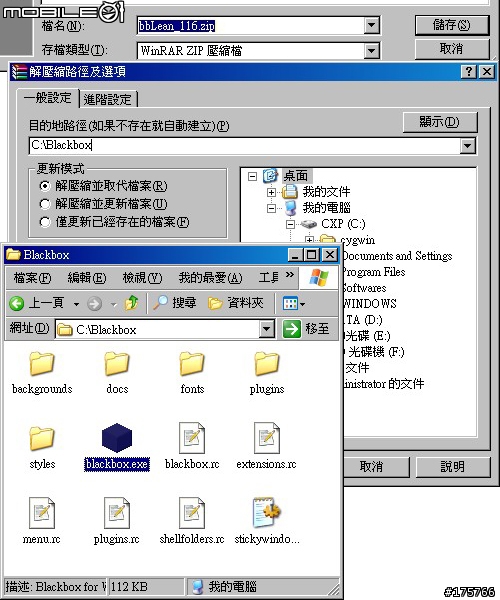Collapse the My Computer tree node
Screen dimensions: 500x600
271,208
